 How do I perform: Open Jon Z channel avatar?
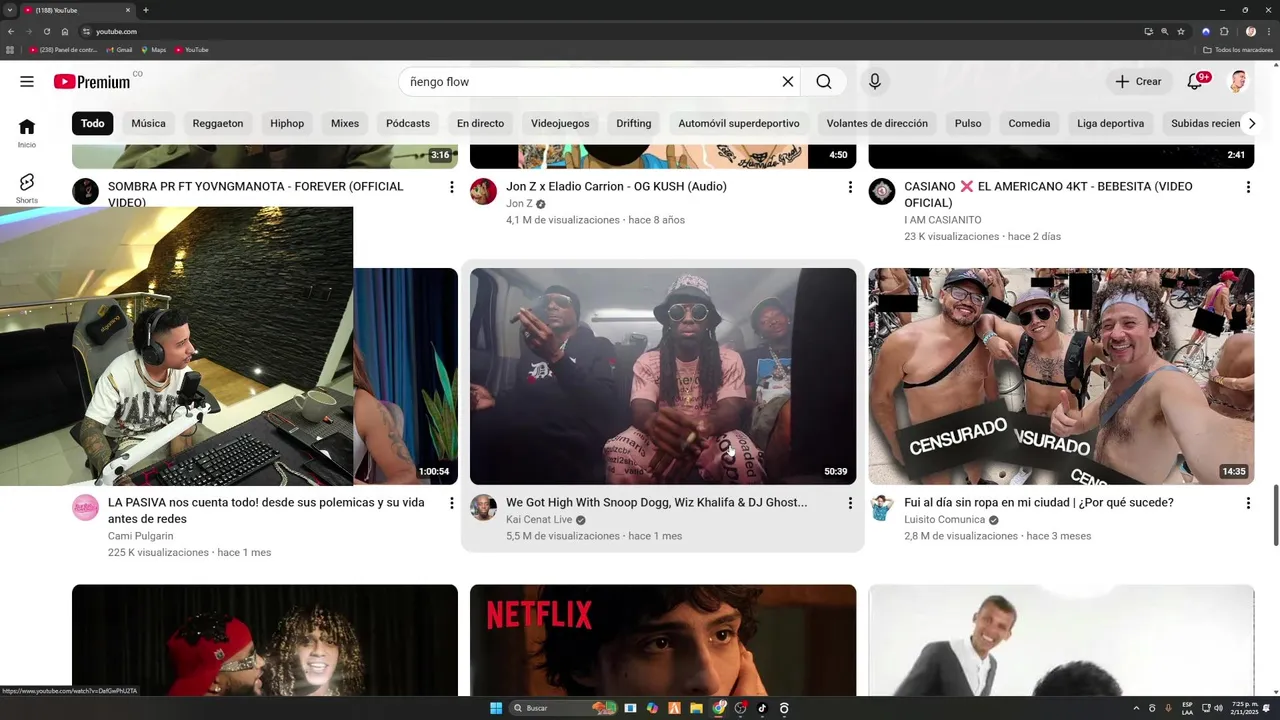click(x=483, y=191)
